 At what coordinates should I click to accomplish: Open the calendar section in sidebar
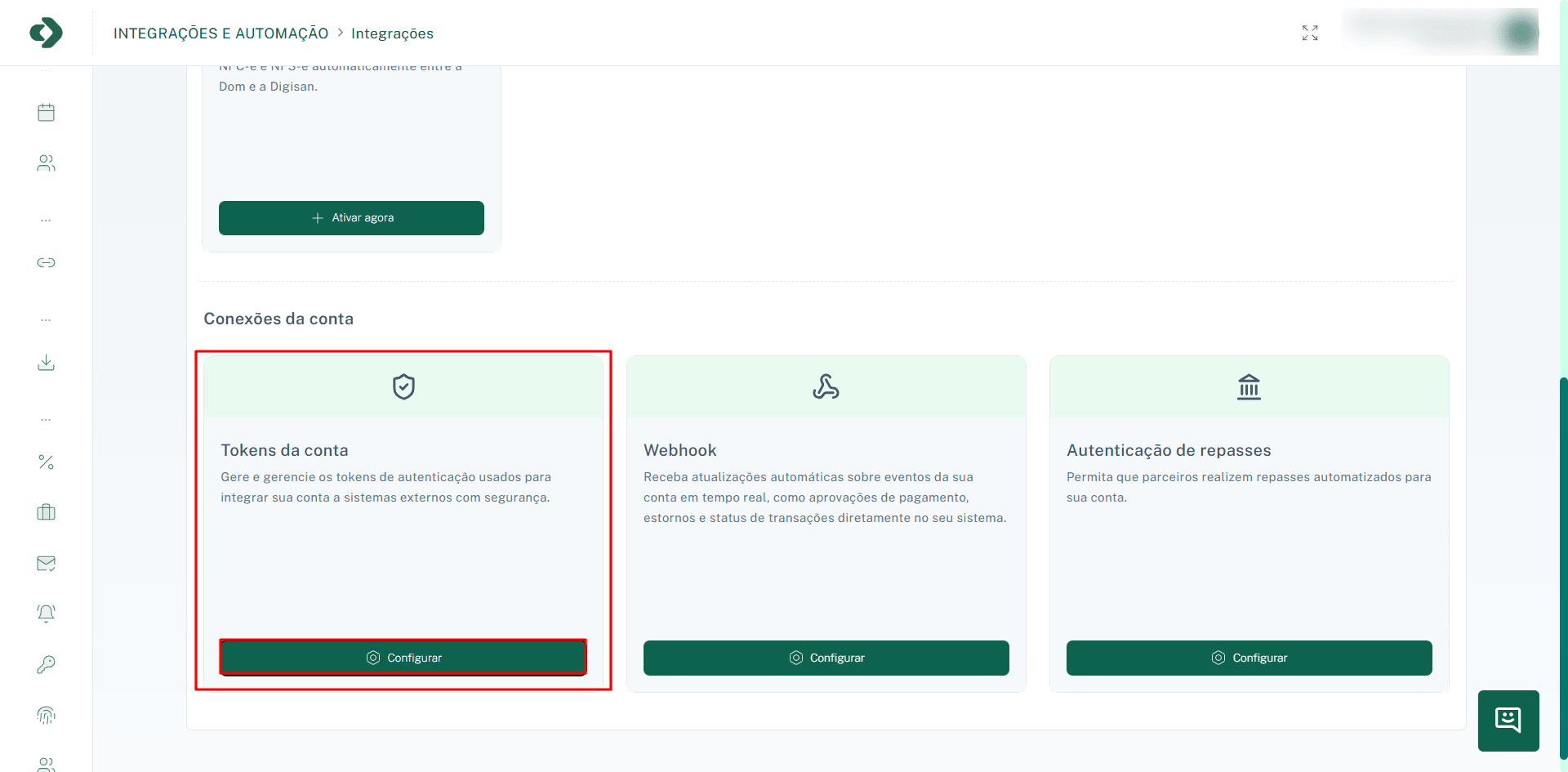(46, 112)
